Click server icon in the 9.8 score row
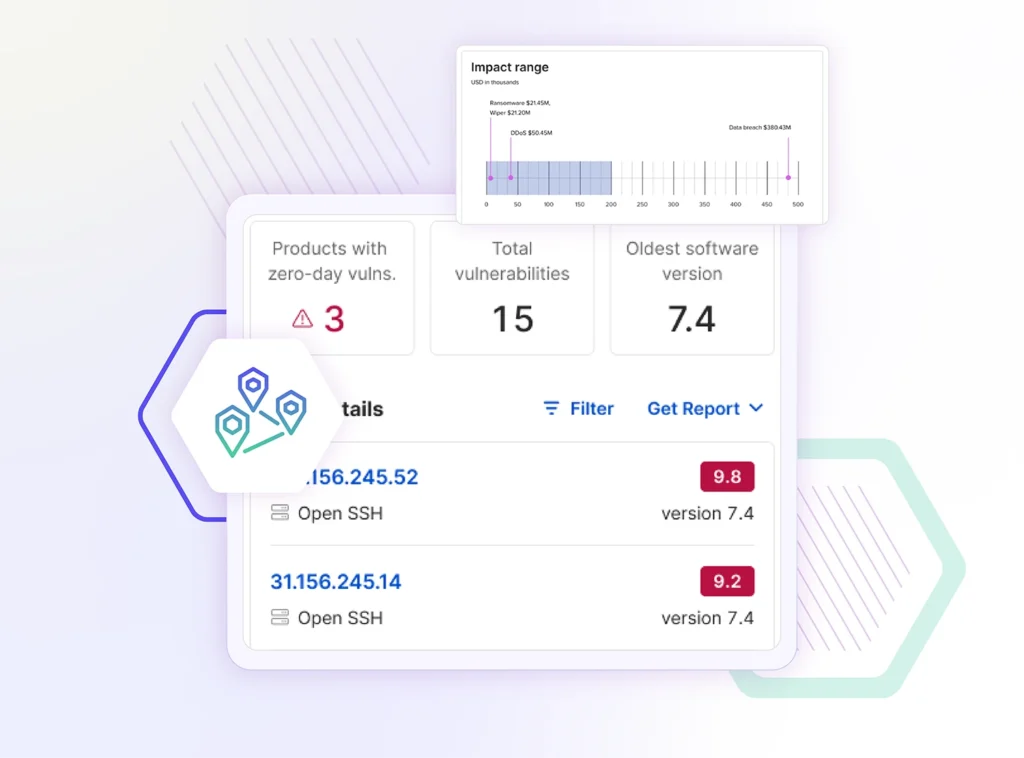The height and width of the screenshot is (758, 1024). (280, 513)
